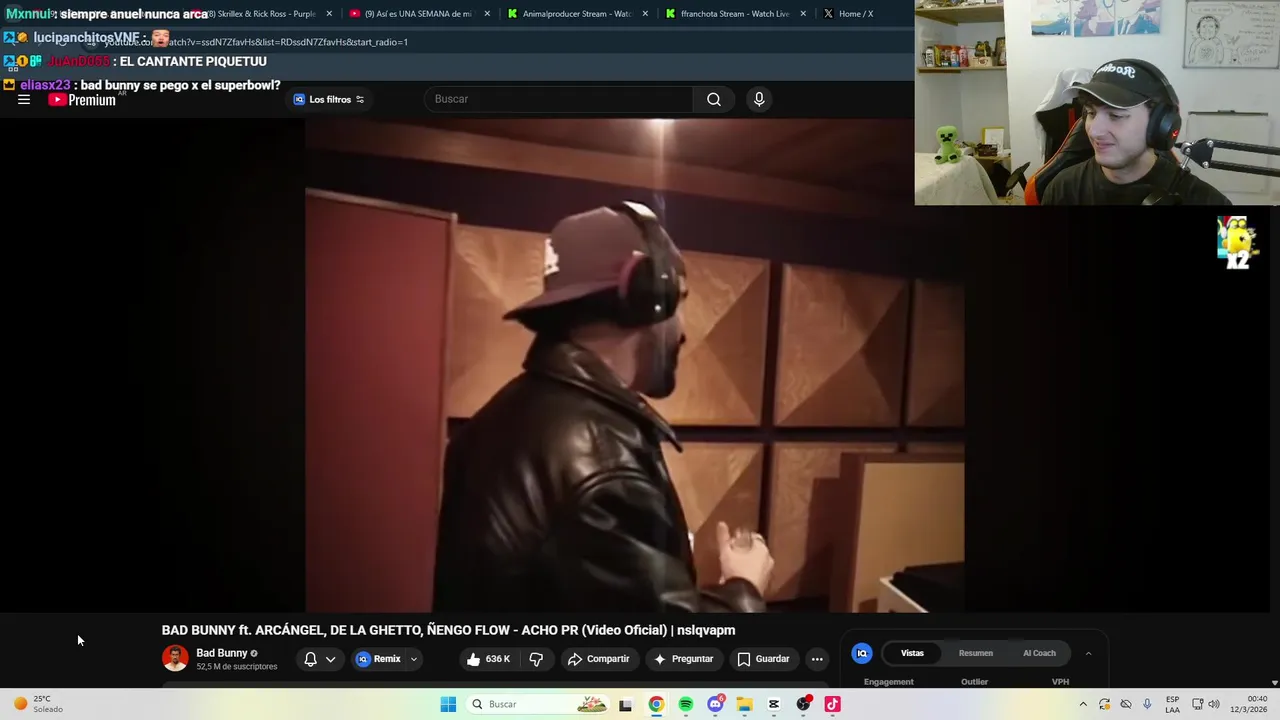Image resolution: width=1280 pixels, height=720 pixels.
Task: Switch to the AI Coach tab
Action: pos(1039,653)
